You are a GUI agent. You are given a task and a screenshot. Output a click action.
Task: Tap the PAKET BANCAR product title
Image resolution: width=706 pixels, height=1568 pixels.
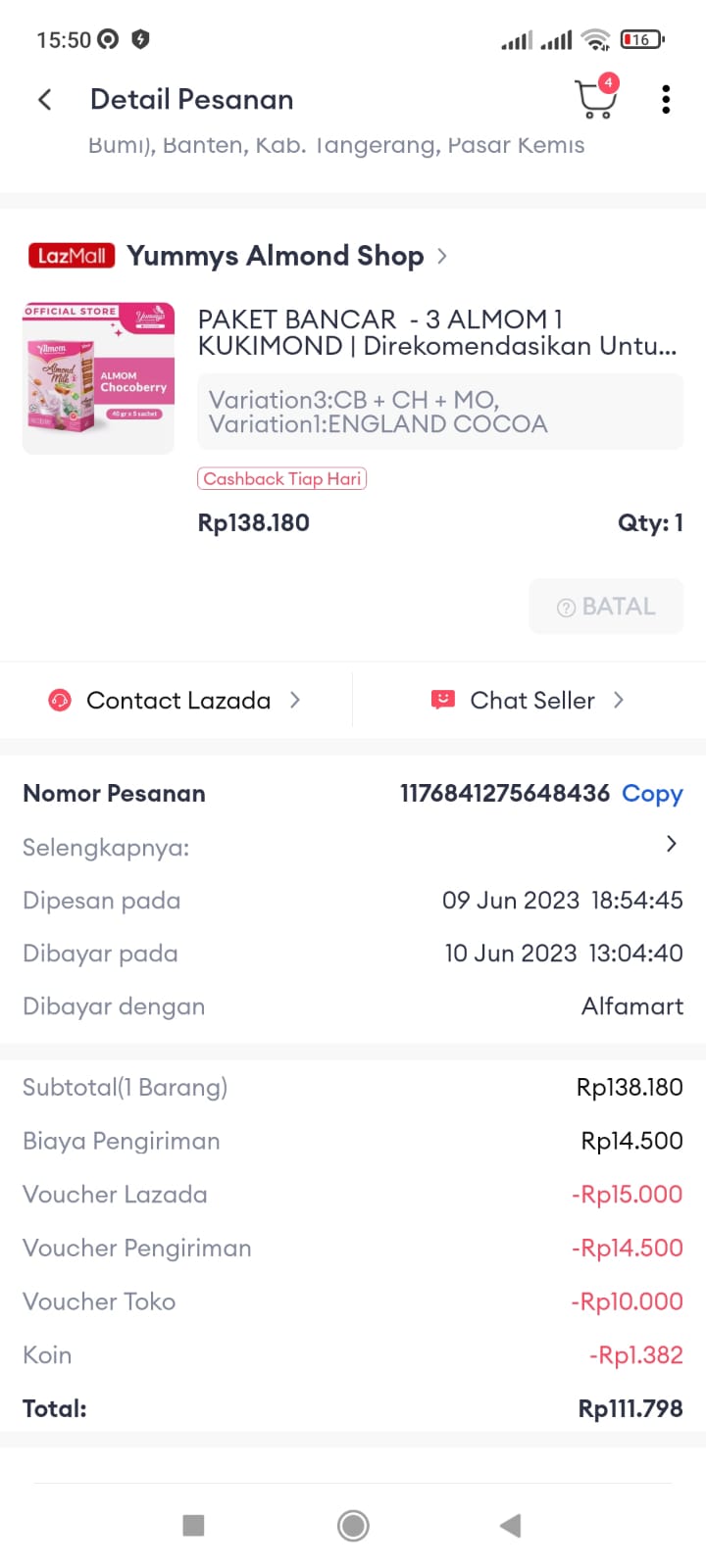[x=436, y=332]
